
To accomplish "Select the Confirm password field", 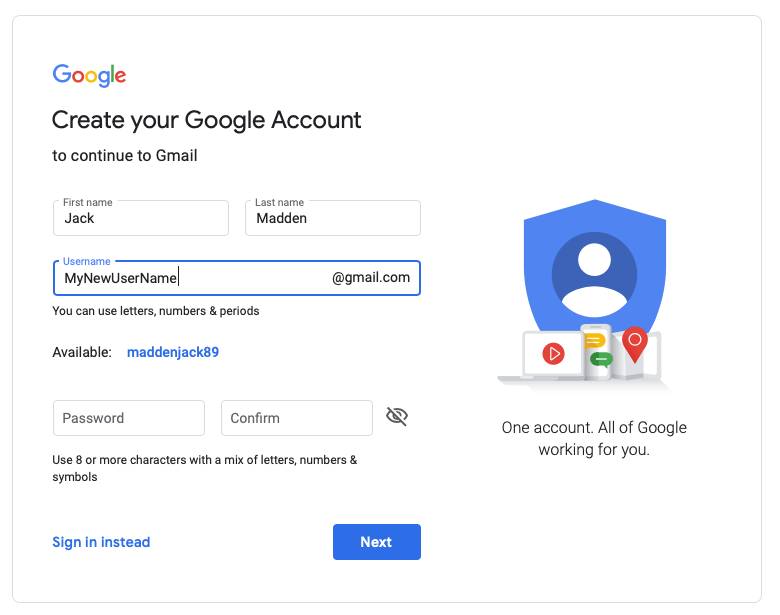I will click(296, 418).
